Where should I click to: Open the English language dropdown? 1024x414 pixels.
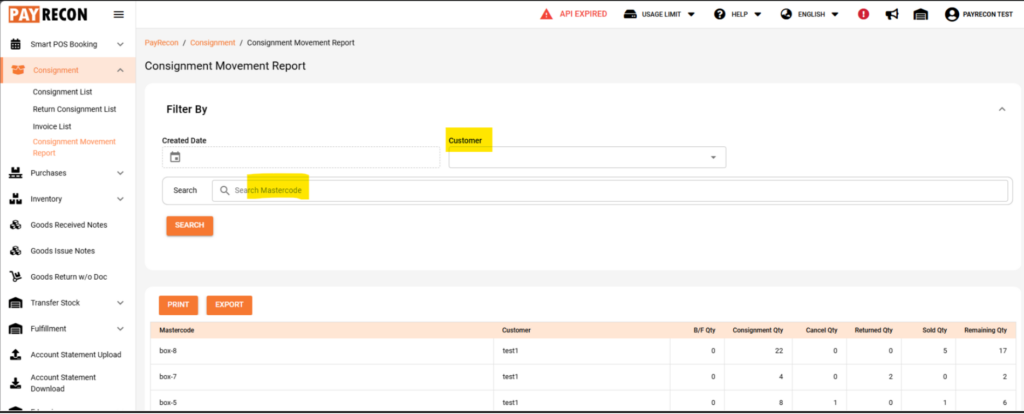tap(810, 14)
